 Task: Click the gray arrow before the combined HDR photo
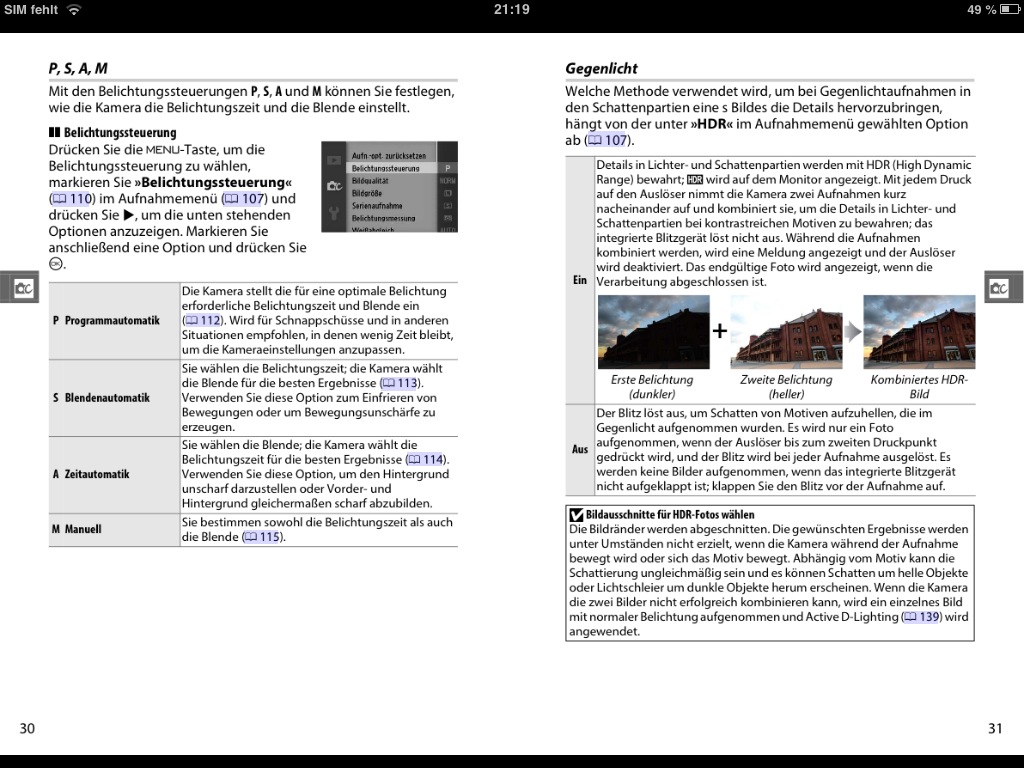pos(852,331)
